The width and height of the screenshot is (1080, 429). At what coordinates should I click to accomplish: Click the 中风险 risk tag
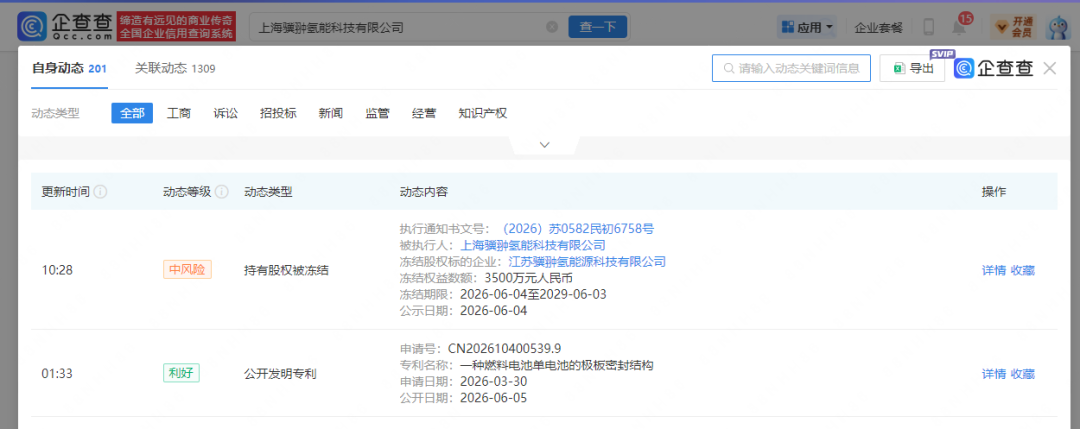tap(187, 270)
